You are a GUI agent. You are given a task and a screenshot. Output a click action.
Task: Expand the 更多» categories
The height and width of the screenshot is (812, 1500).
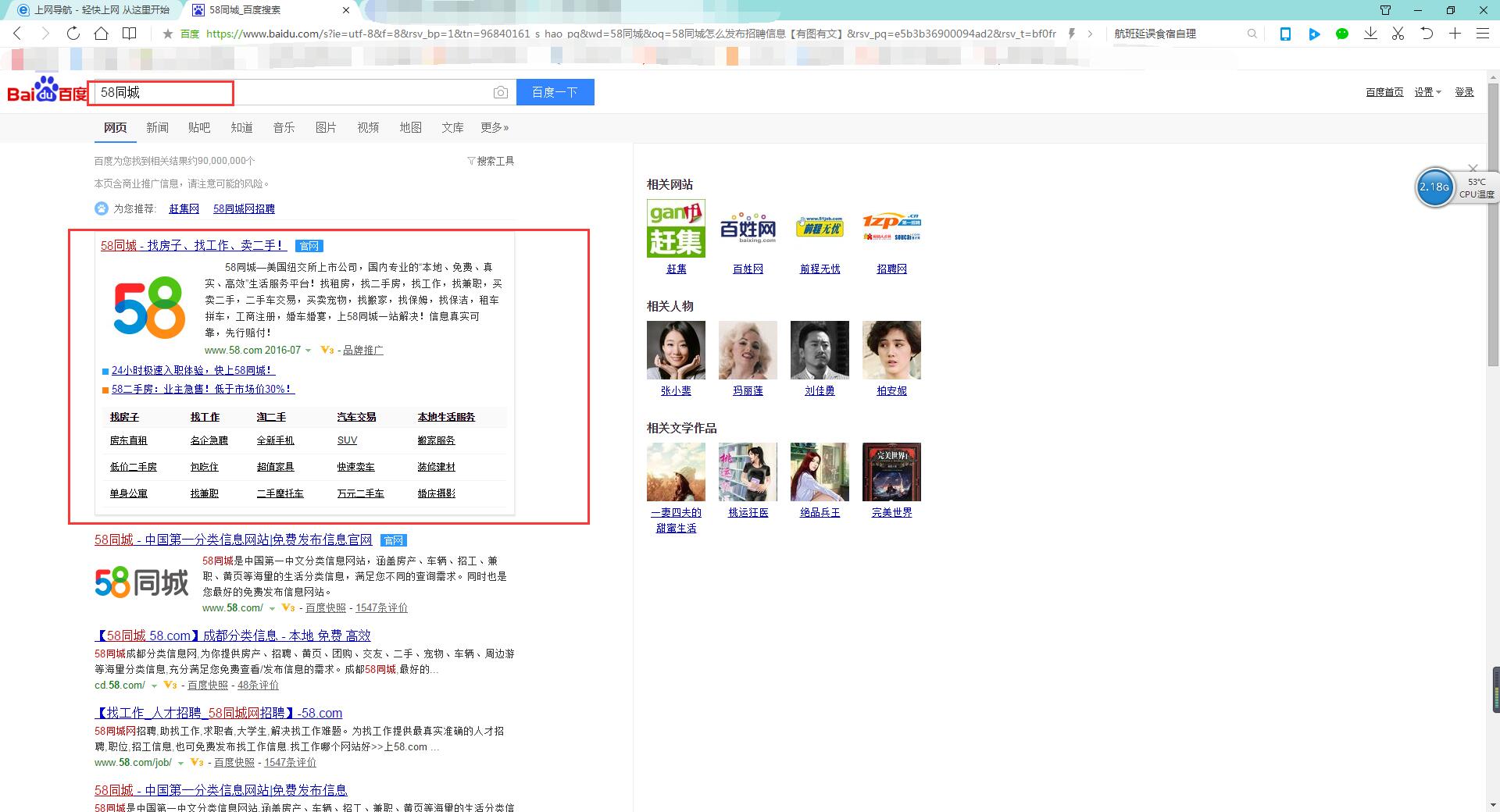(495, 127)
